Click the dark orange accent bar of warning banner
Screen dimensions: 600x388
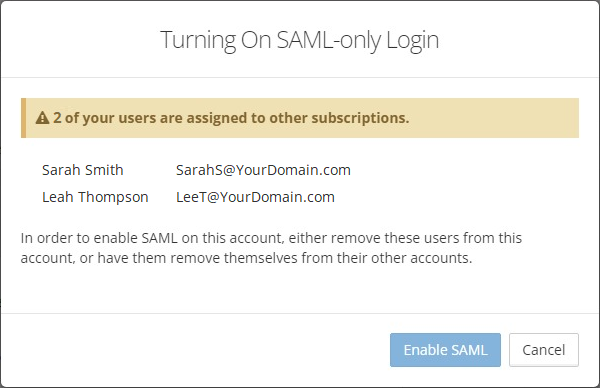(23, 118)
